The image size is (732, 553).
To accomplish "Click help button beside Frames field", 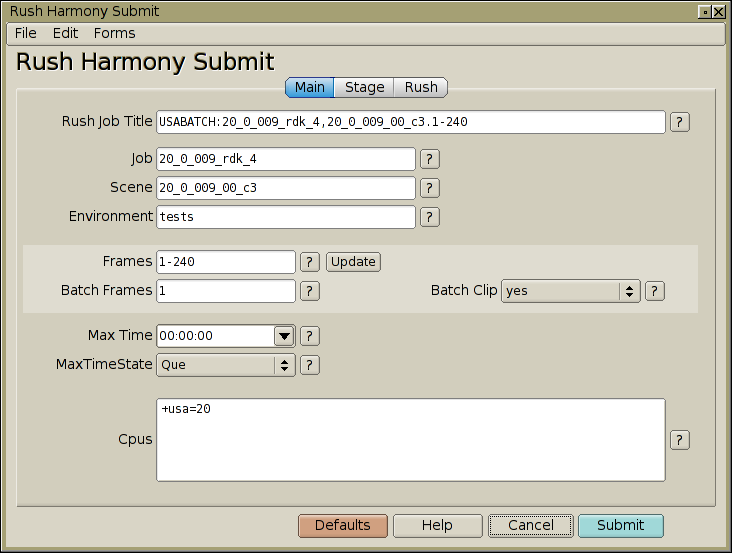I will click(310, 262).
